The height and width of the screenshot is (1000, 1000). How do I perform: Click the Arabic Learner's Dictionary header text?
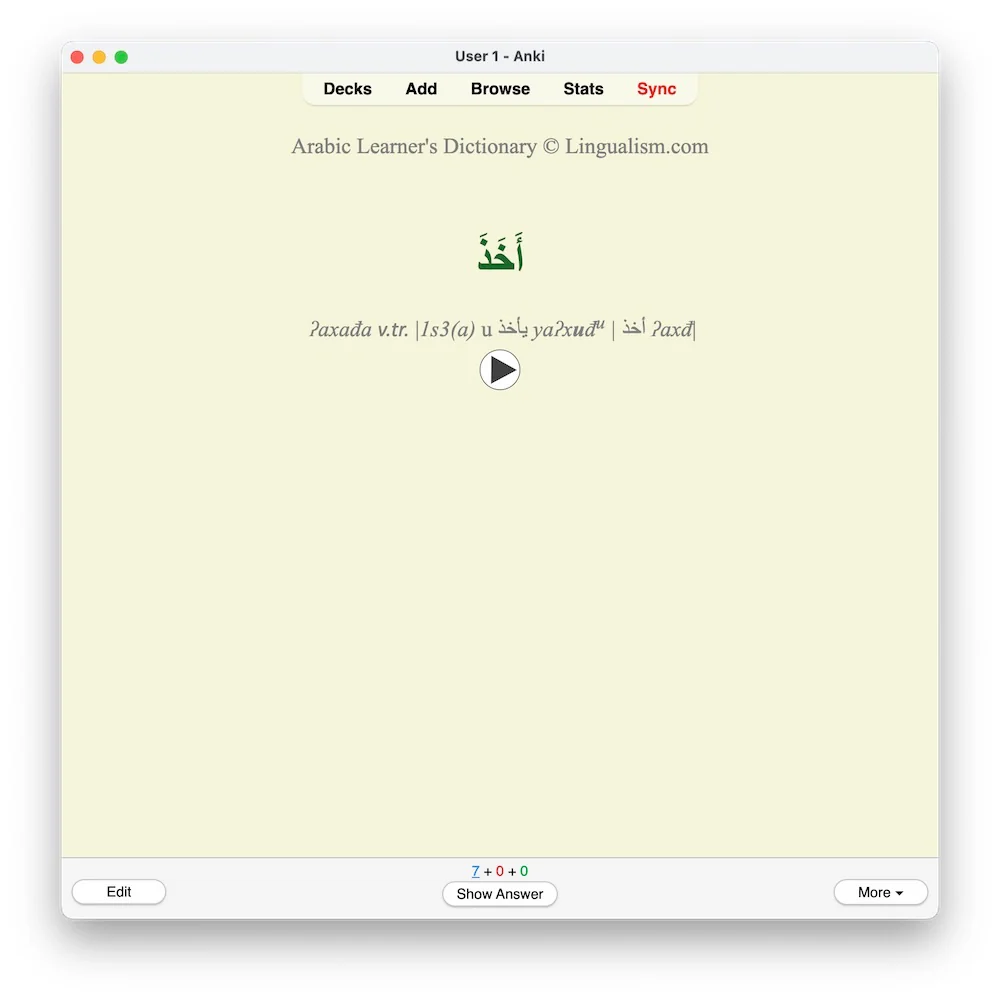point(499,147)
